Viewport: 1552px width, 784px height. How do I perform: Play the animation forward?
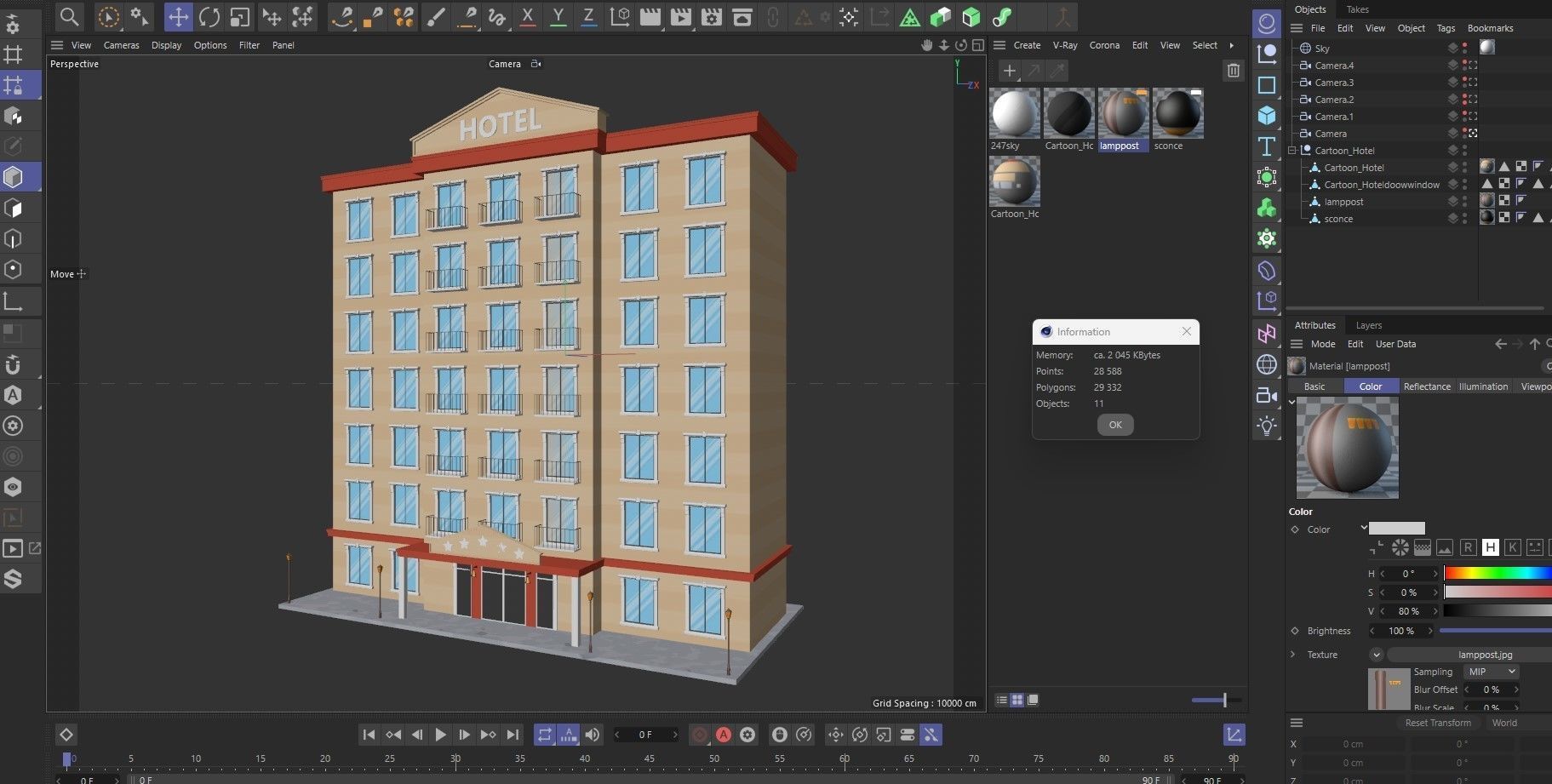pyautogui.click(x=440, y=735)
